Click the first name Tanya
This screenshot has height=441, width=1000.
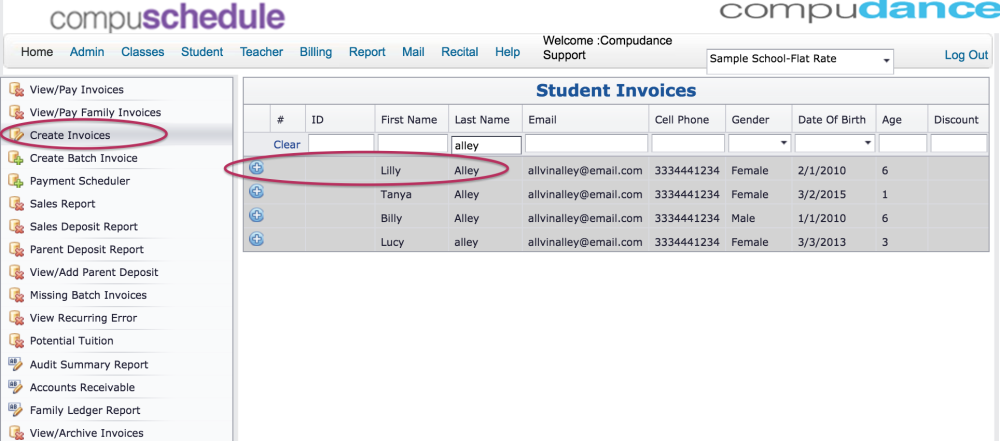coord(396,195)
